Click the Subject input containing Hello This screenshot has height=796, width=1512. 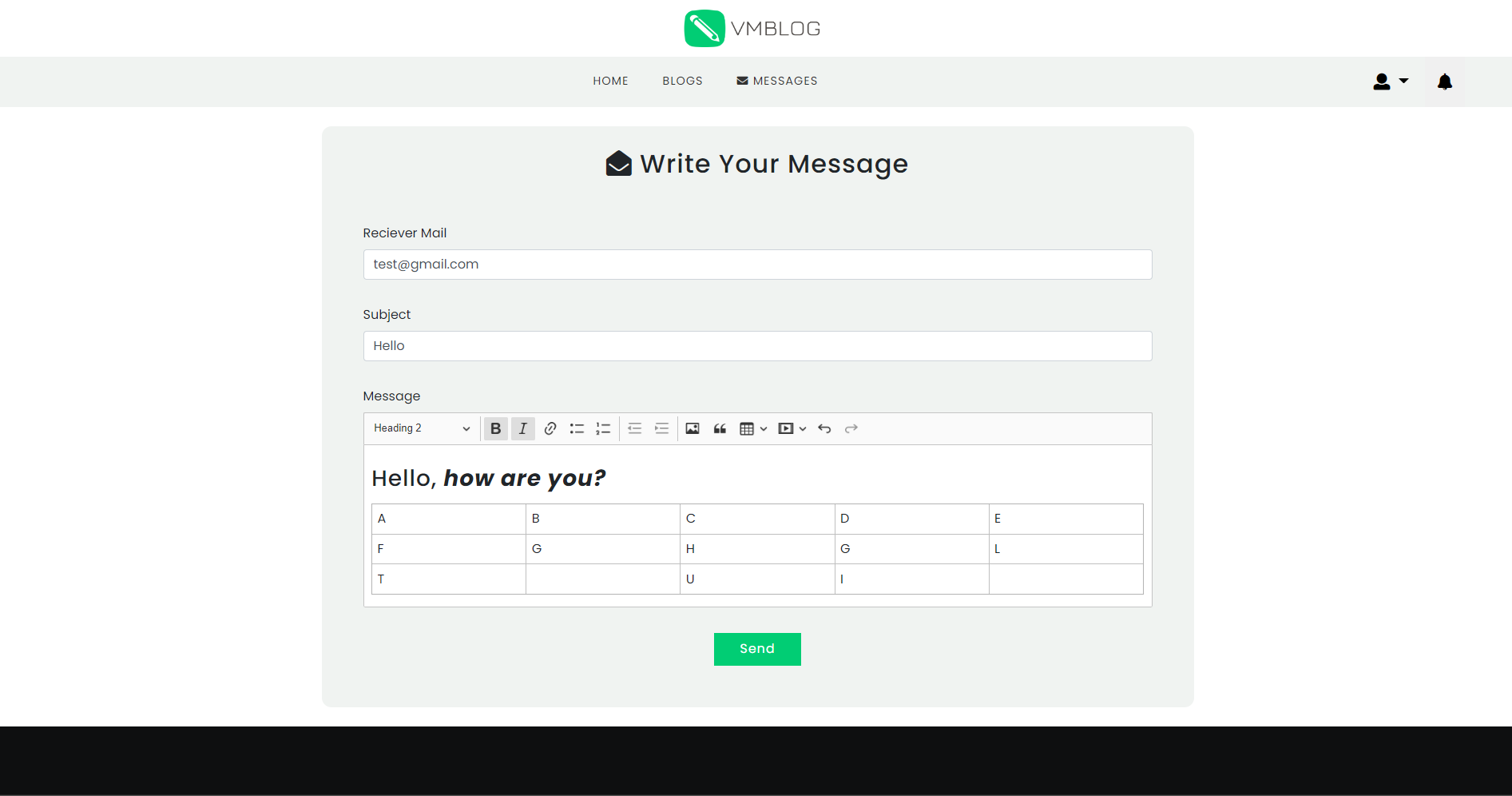[x=756, y=345]
